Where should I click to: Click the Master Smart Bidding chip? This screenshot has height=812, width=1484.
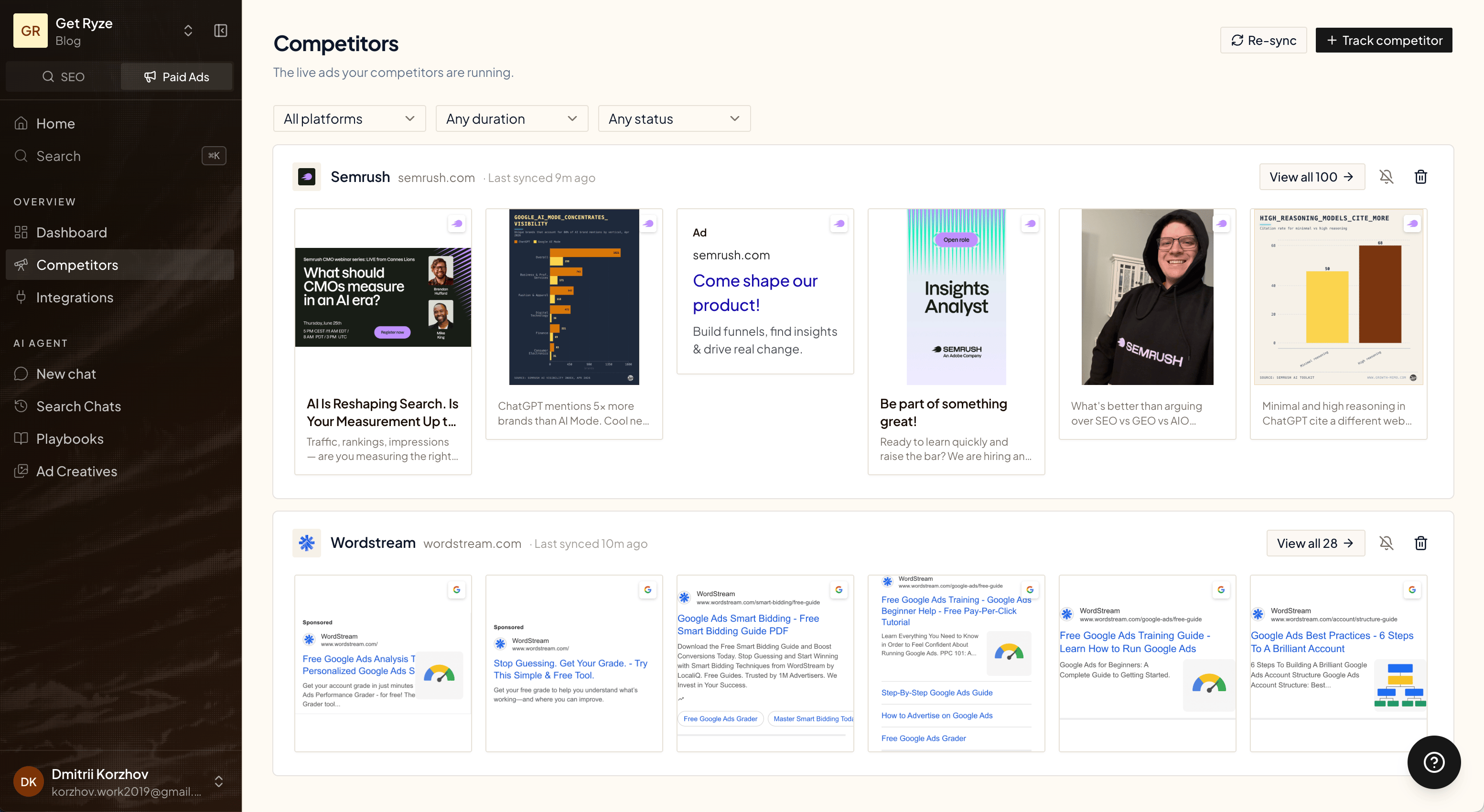811,719
